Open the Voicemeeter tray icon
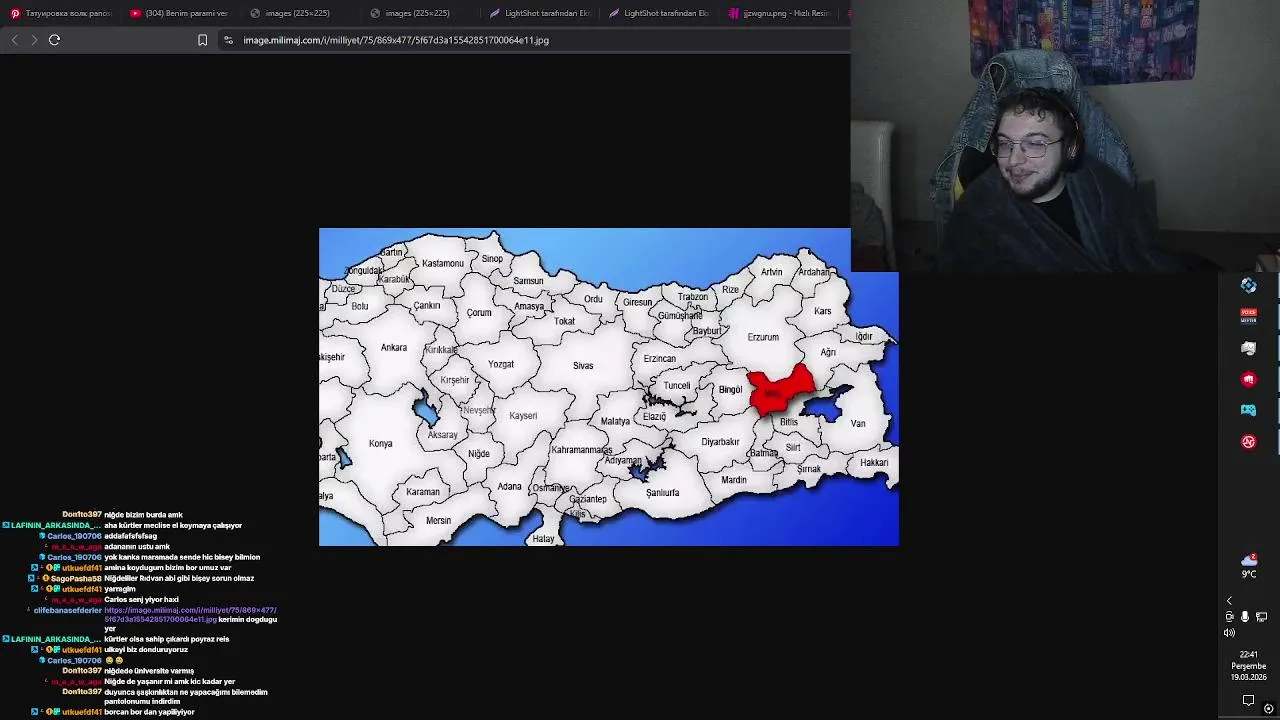 pos(1248,317)
